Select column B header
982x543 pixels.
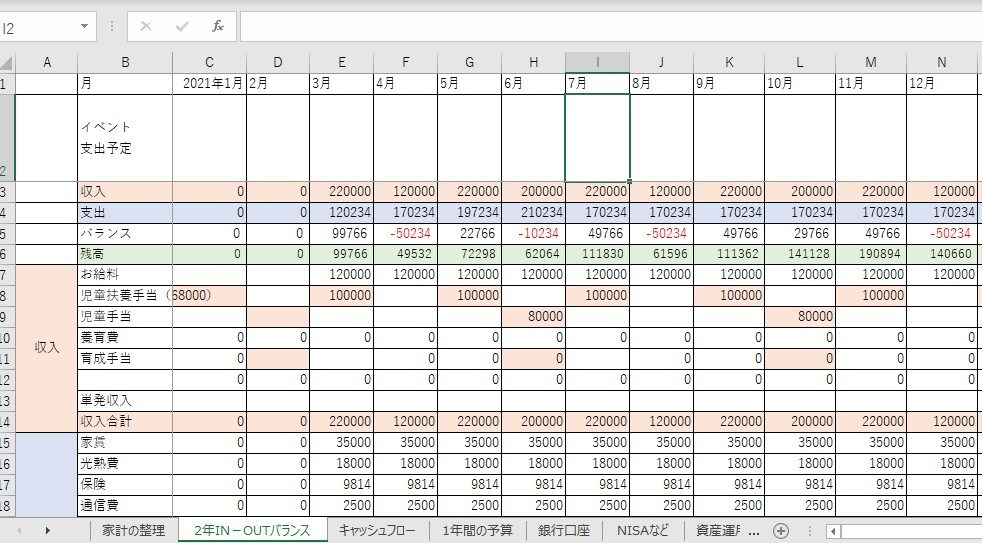coord(125,63)
